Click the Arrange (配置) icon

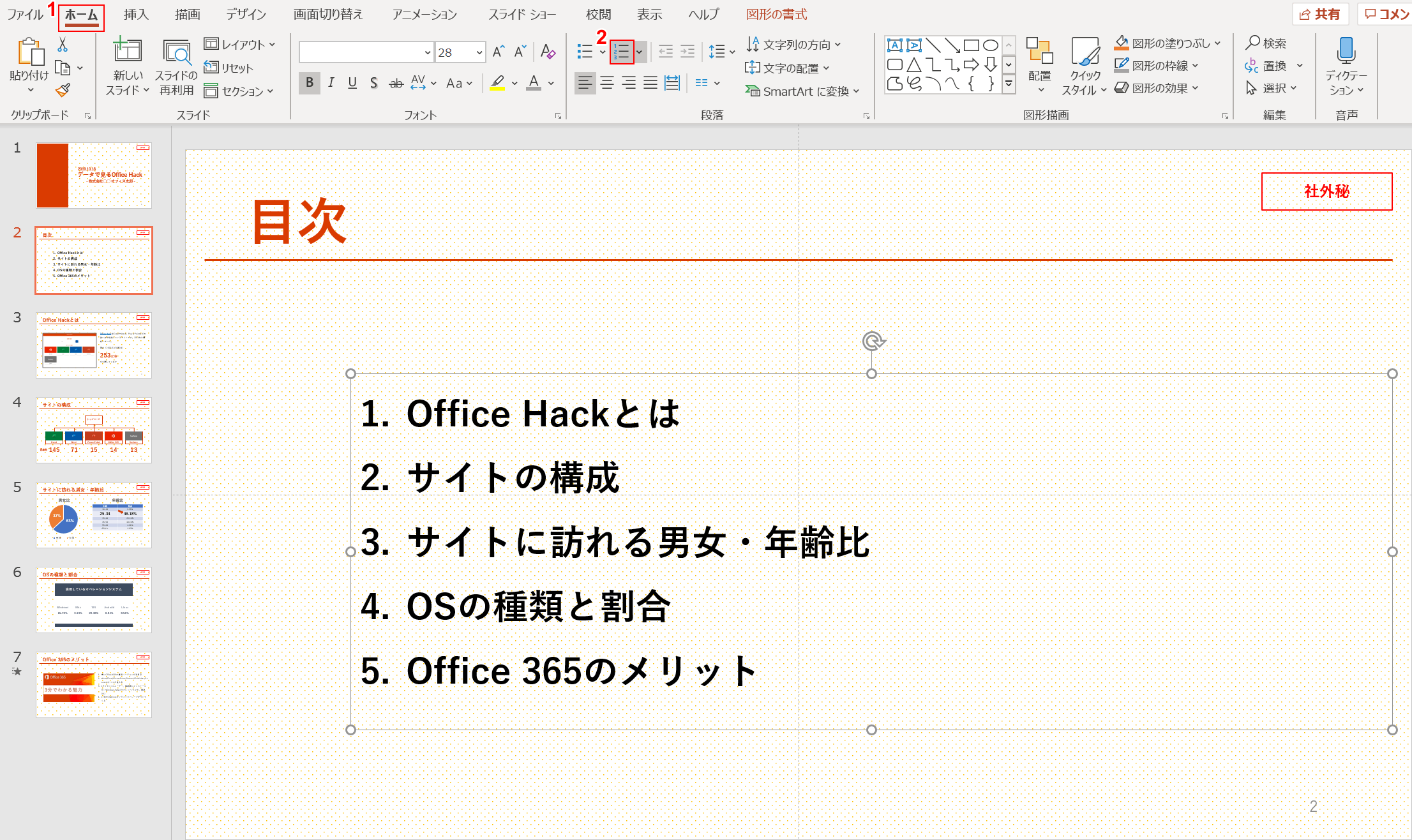pos(1039,51)
